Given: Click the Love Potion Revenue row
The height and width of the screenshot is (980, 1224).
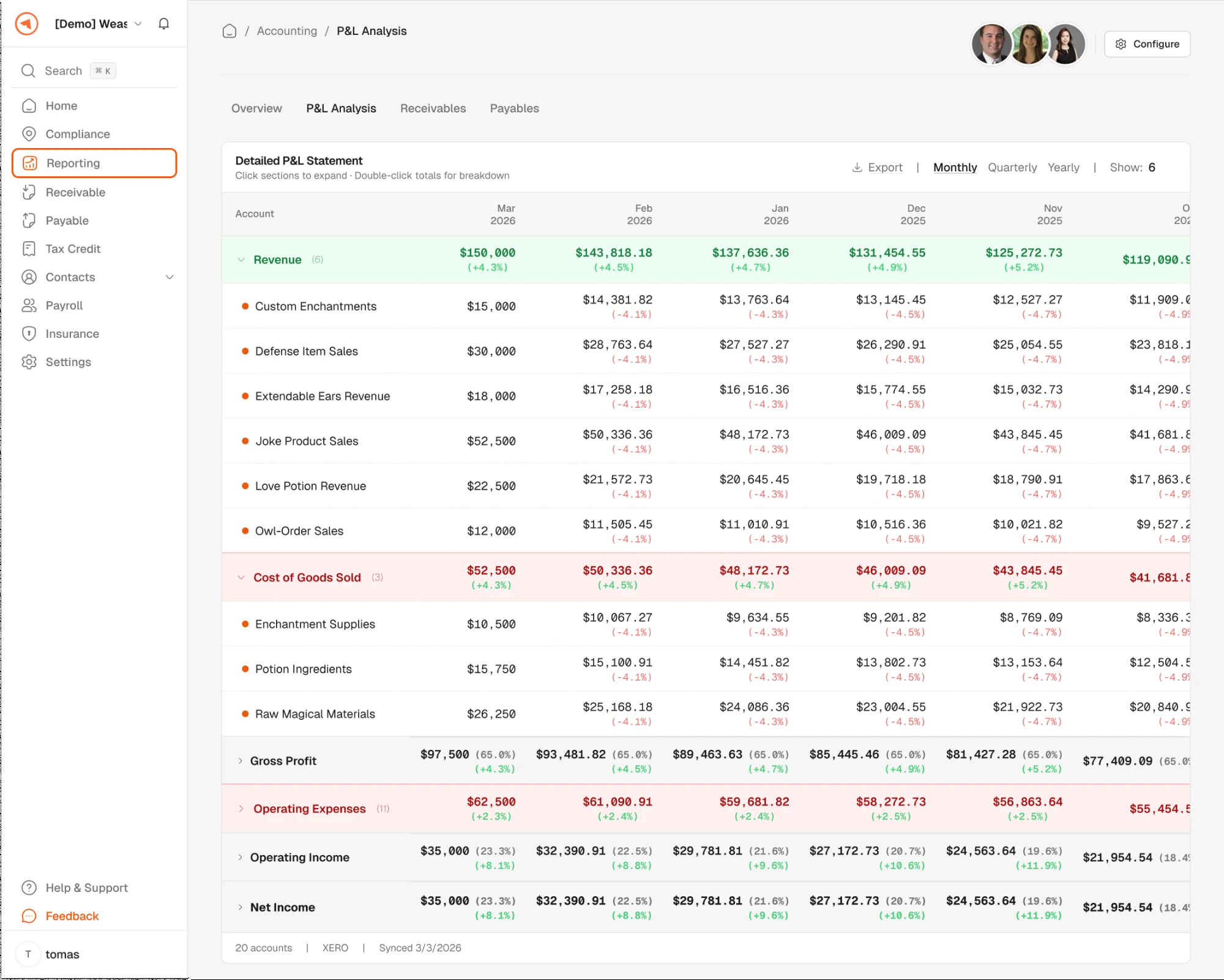Looking at the screenshot, I should click(706, 486).
